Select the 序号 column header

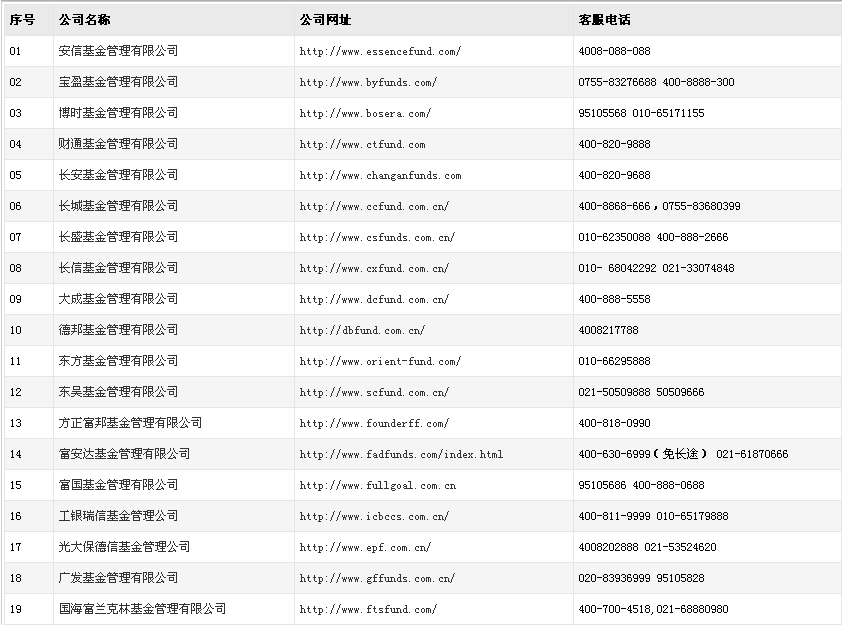22,20
